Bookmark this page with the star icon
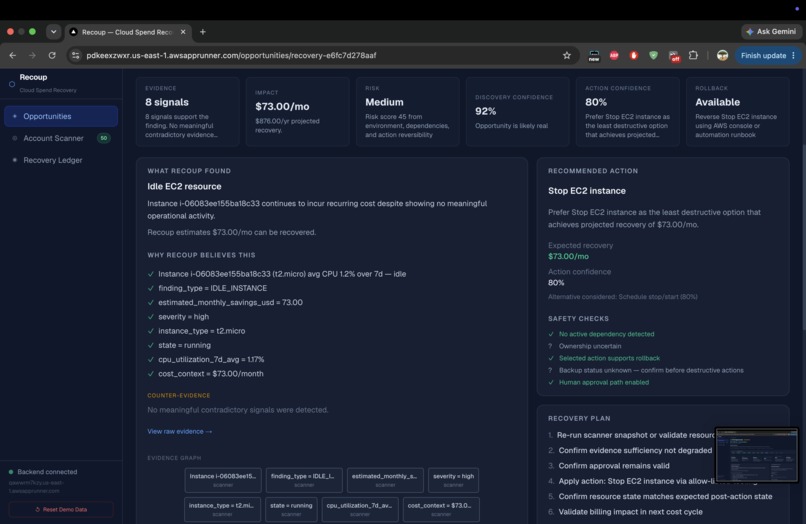806x524 pixels. coord(566,56)
